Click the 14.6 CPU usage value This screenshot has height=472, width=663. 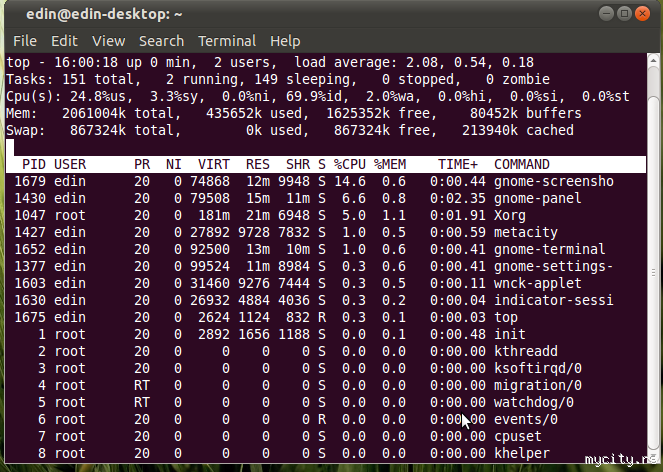[350, 181]
